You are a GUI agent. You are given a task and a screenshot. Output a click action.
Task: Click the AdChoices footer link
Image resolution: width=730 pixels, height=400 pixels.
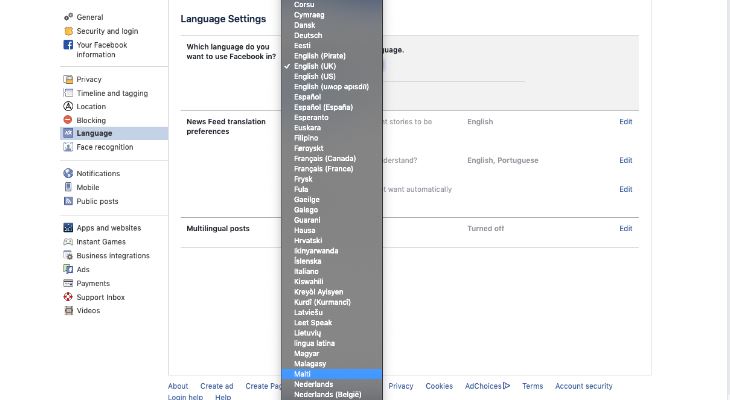pyautogui.click(x=487, y=386)
